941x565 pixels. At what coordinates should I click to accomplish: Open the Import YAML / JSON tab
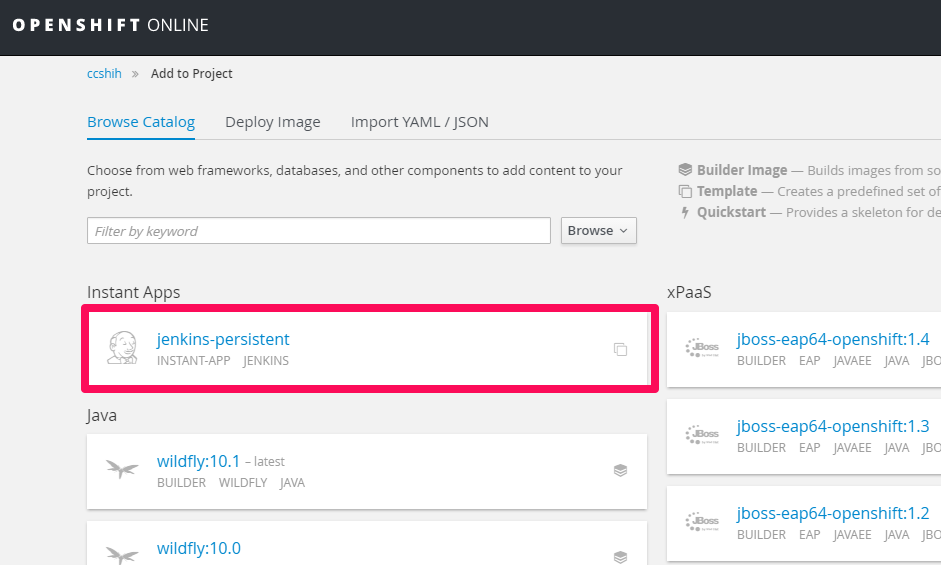(419, 122)
